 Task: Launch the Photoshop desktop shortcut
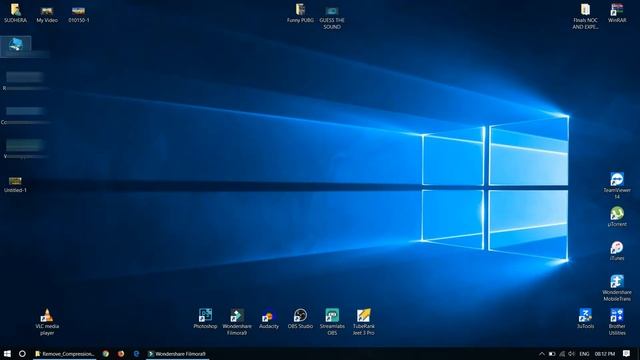(x=205, y=319)
